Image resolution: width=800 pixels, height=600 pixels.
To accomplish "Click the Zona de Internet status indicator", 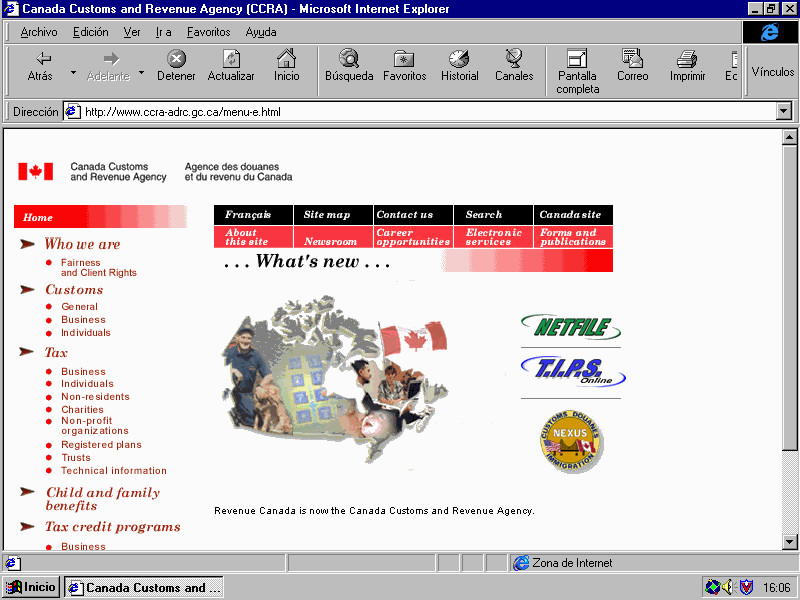I will point(563,563).
